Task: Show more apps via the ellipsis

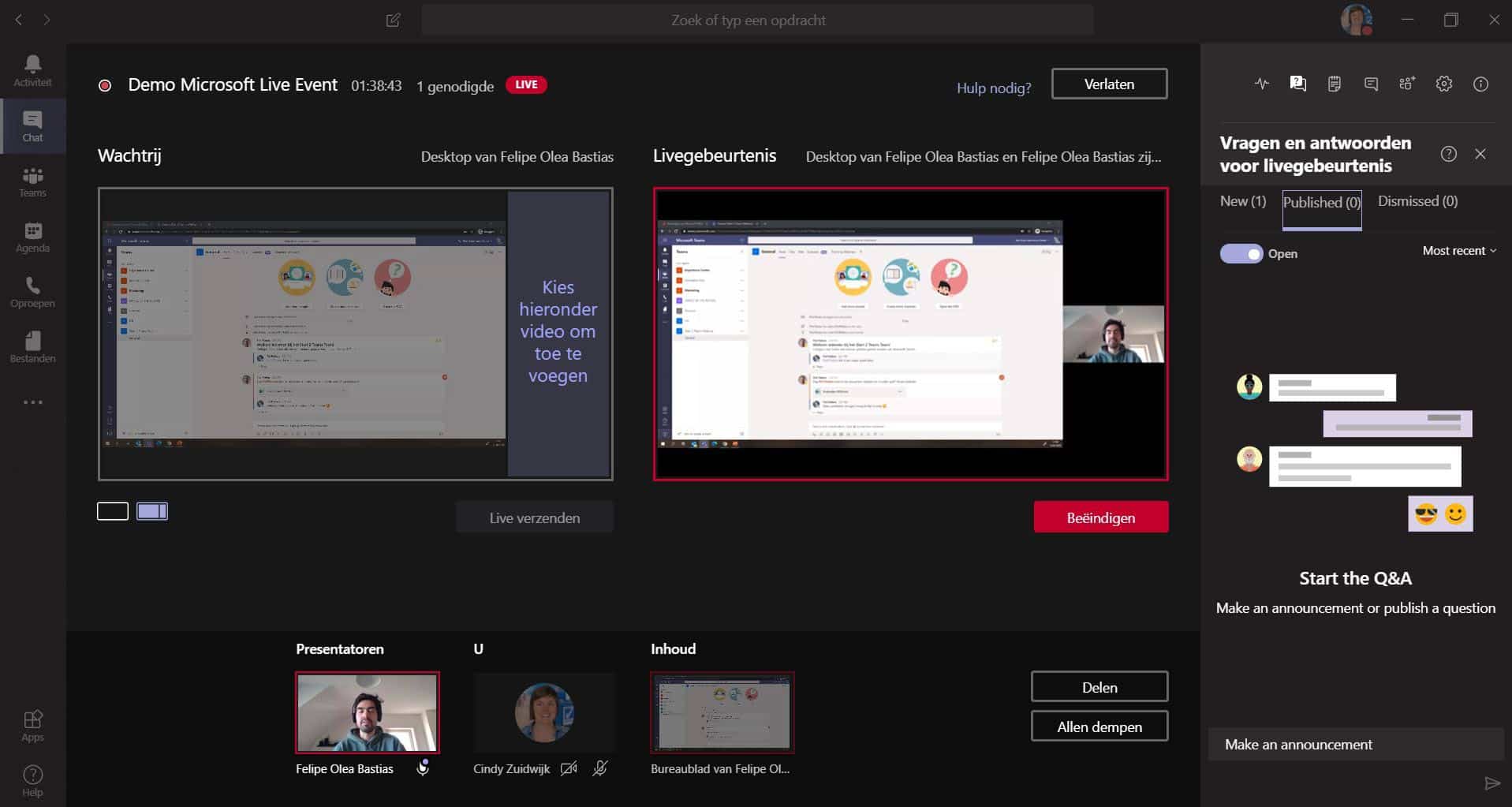Action: point(32,402)
